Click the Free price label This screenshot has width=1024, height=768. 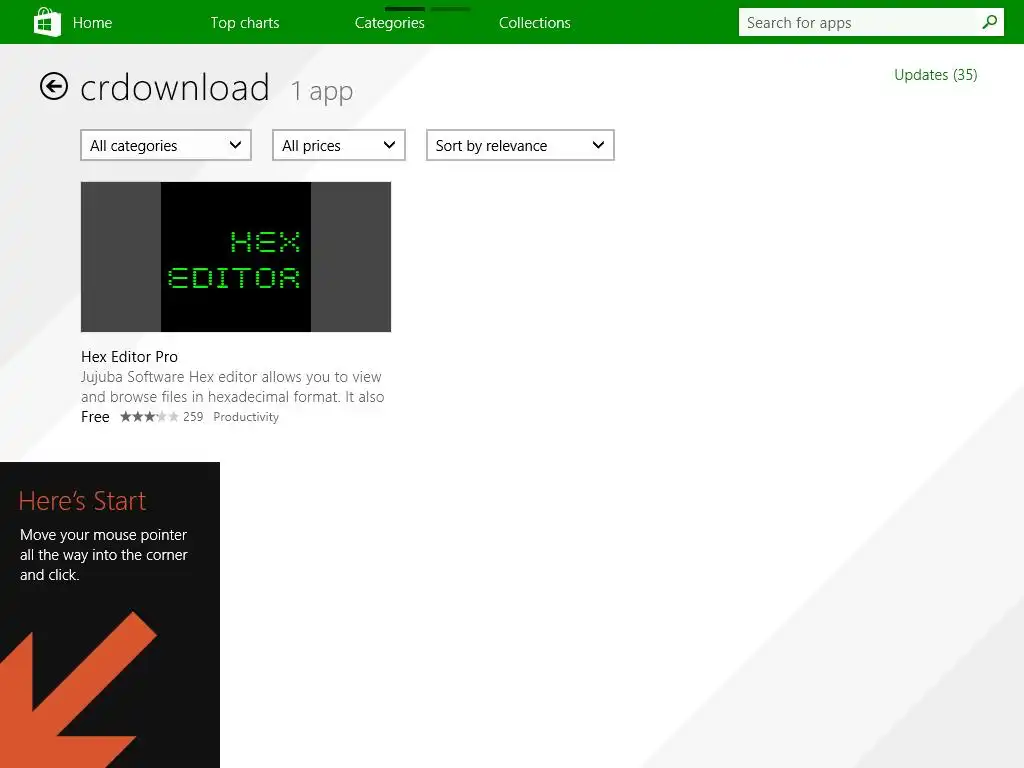(95, 417)
